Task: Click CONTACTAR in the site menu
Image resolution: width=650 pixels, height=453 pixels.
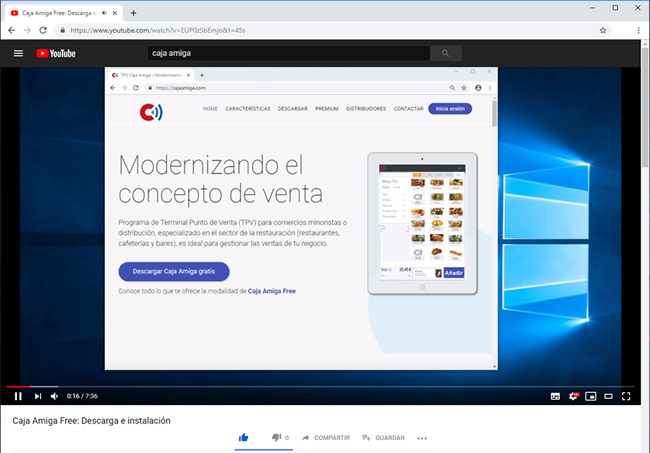Action: coord(409,109)
